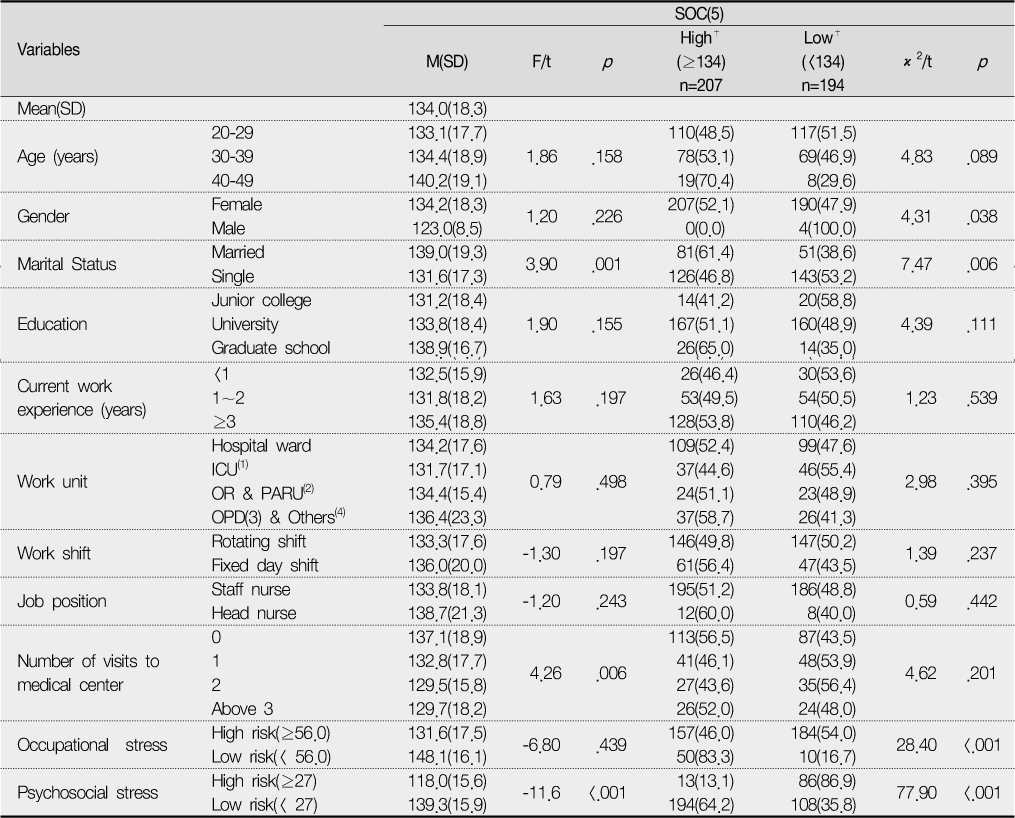Screen dimensions: 1015x818
Task: Click the Work unit row label
Action: click(x=52, y=482)
